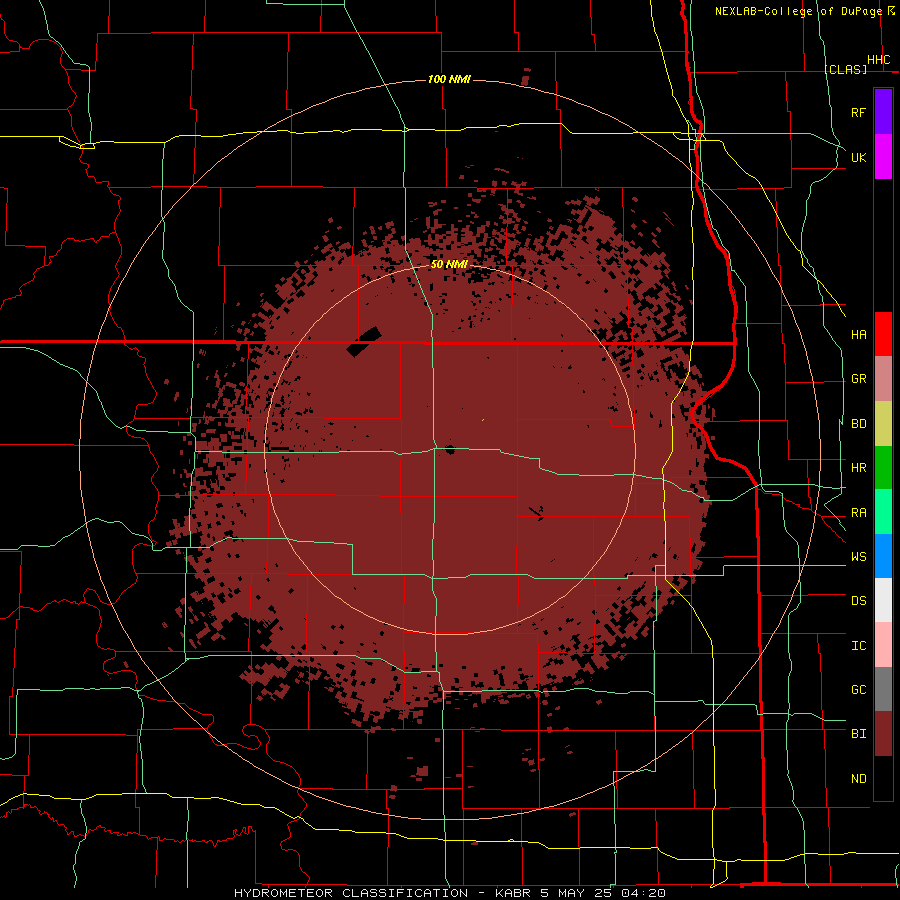Choose the brown BI legend swatch

883,734
